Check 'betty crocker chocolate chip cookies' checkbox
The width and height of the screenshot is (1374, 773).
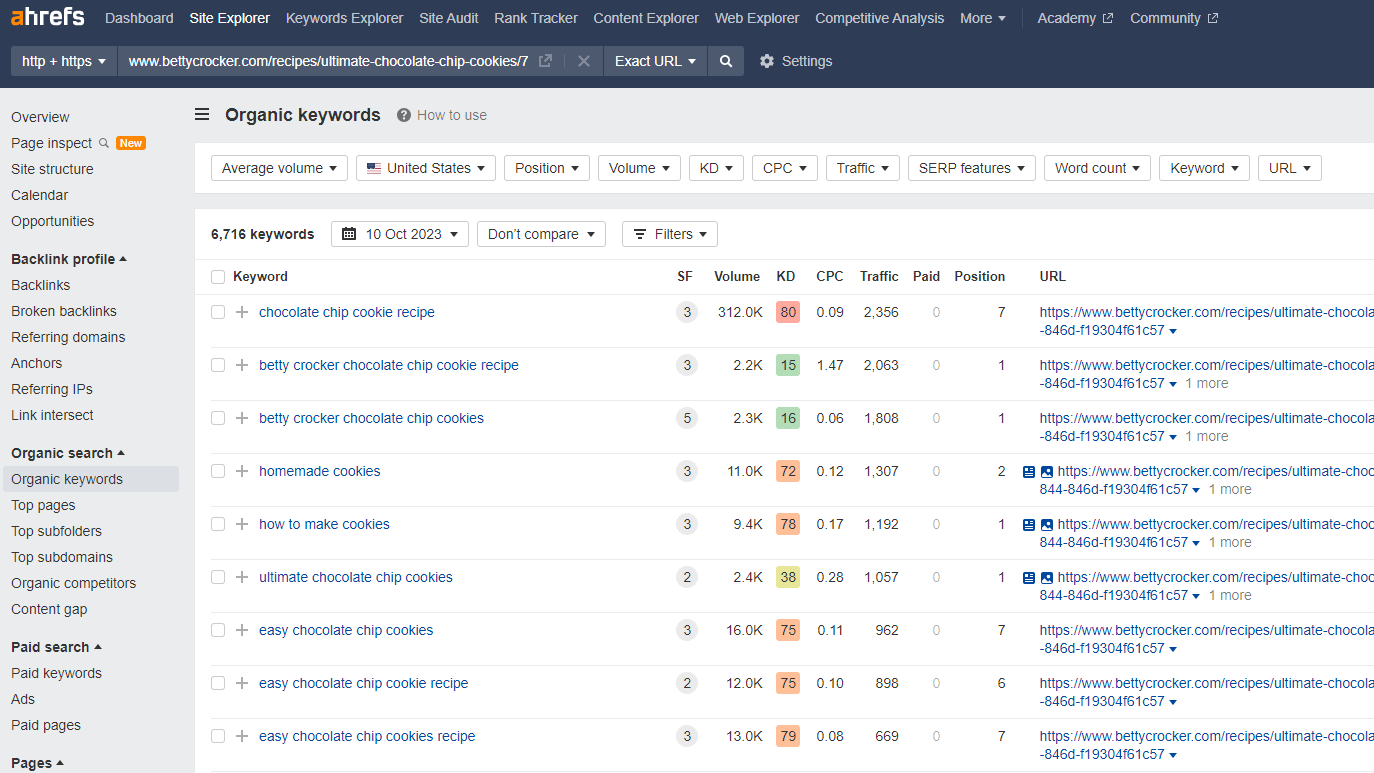pos(218,418)
